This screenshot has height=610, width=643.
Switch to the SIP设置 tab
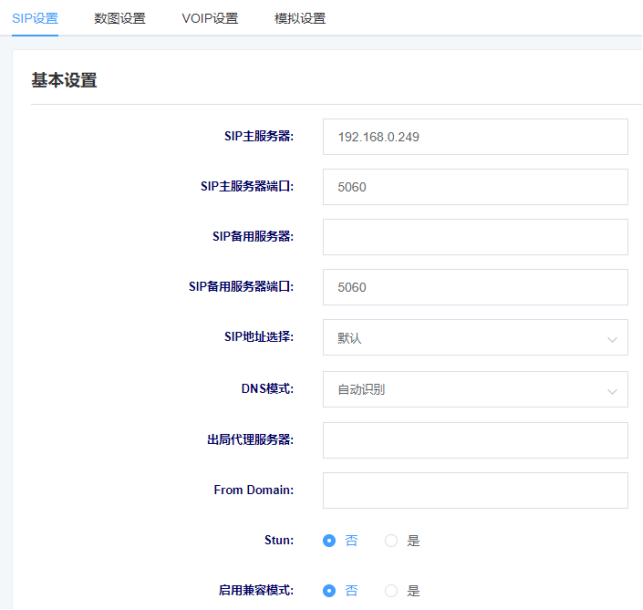35,18
